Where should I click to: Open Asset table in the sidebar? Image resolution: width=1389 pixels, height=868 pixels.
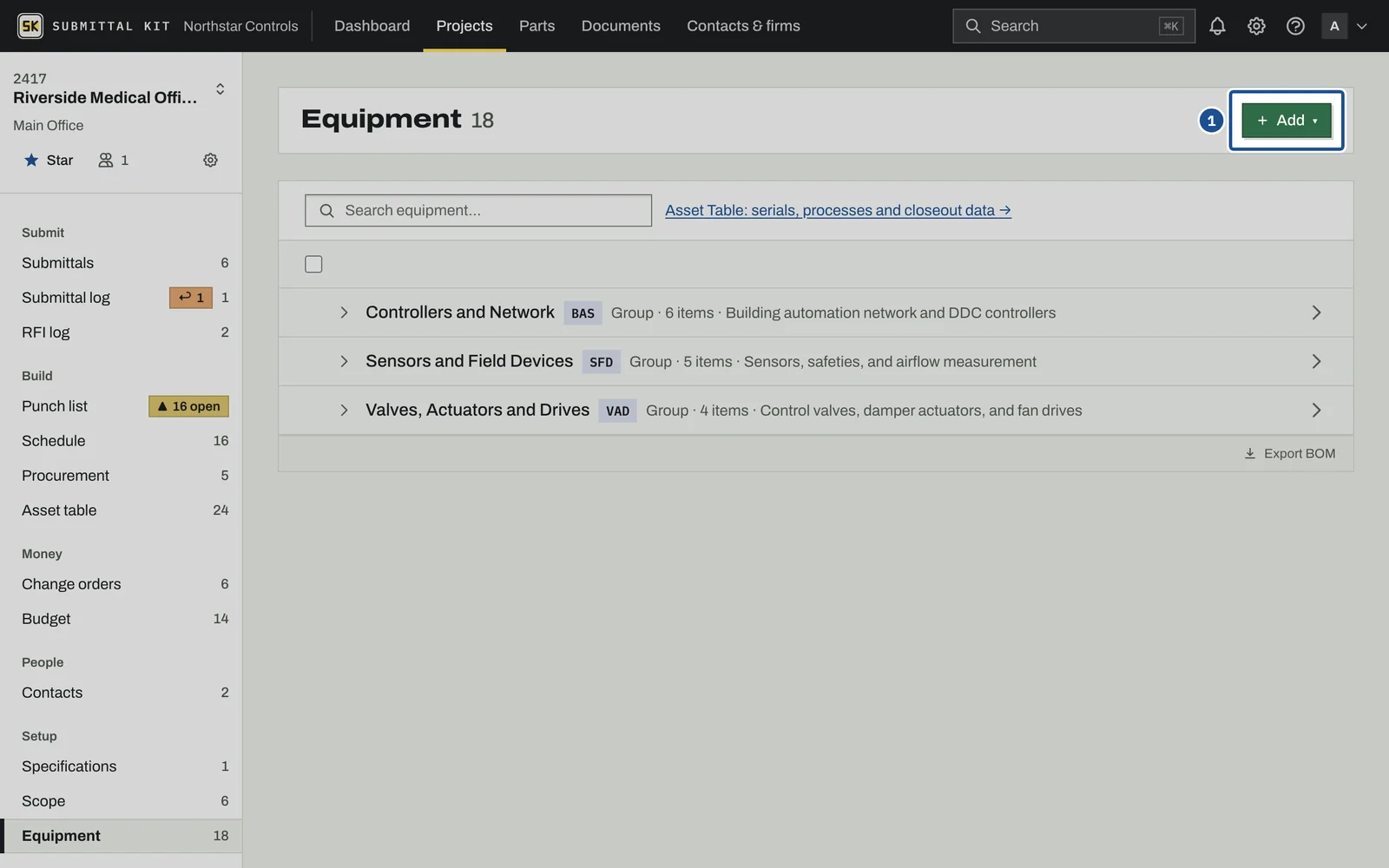(121, 510)
